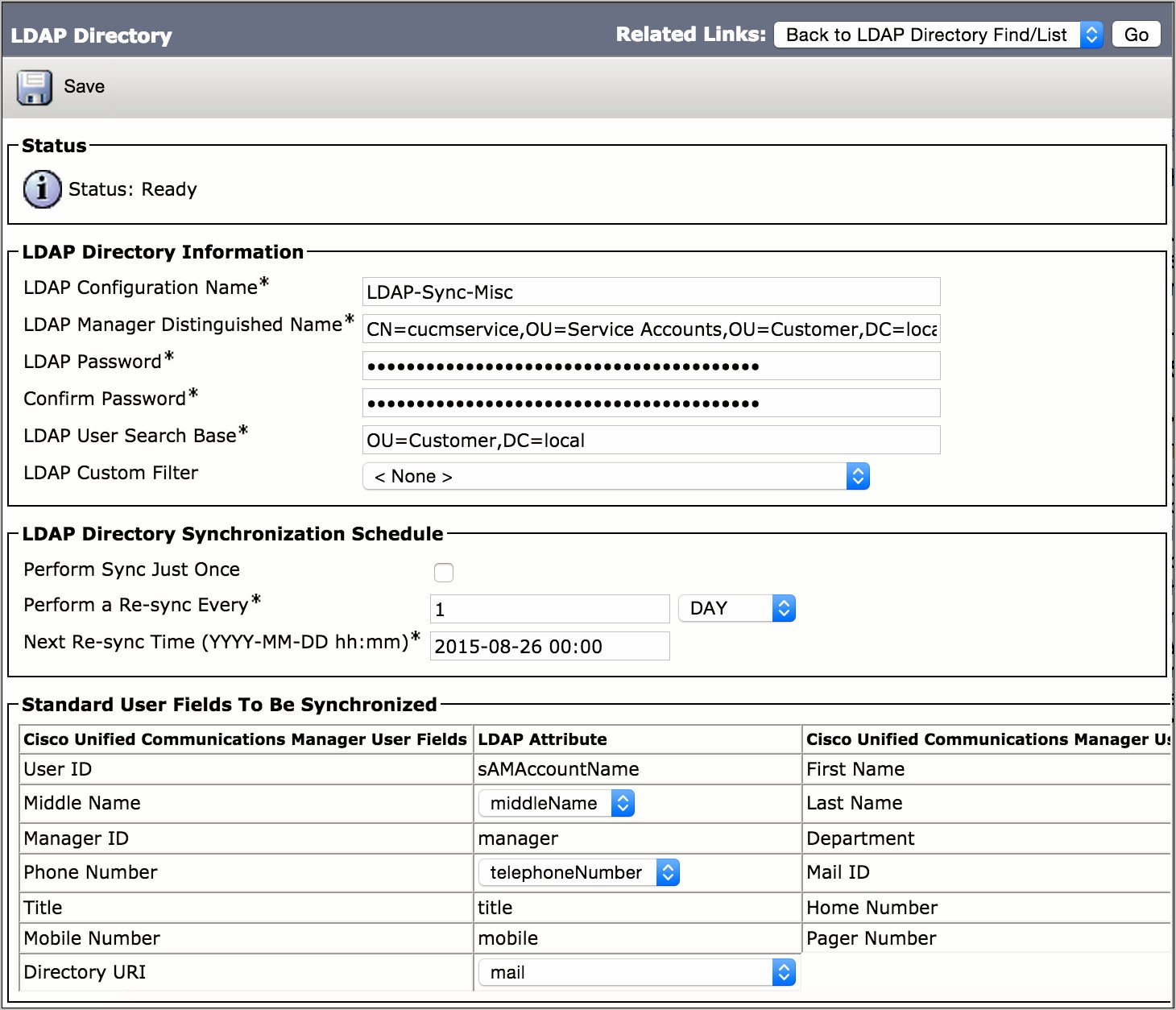Click the Directory URI row label
This screenshot has height=1010, width=1176.
point(85,972)
